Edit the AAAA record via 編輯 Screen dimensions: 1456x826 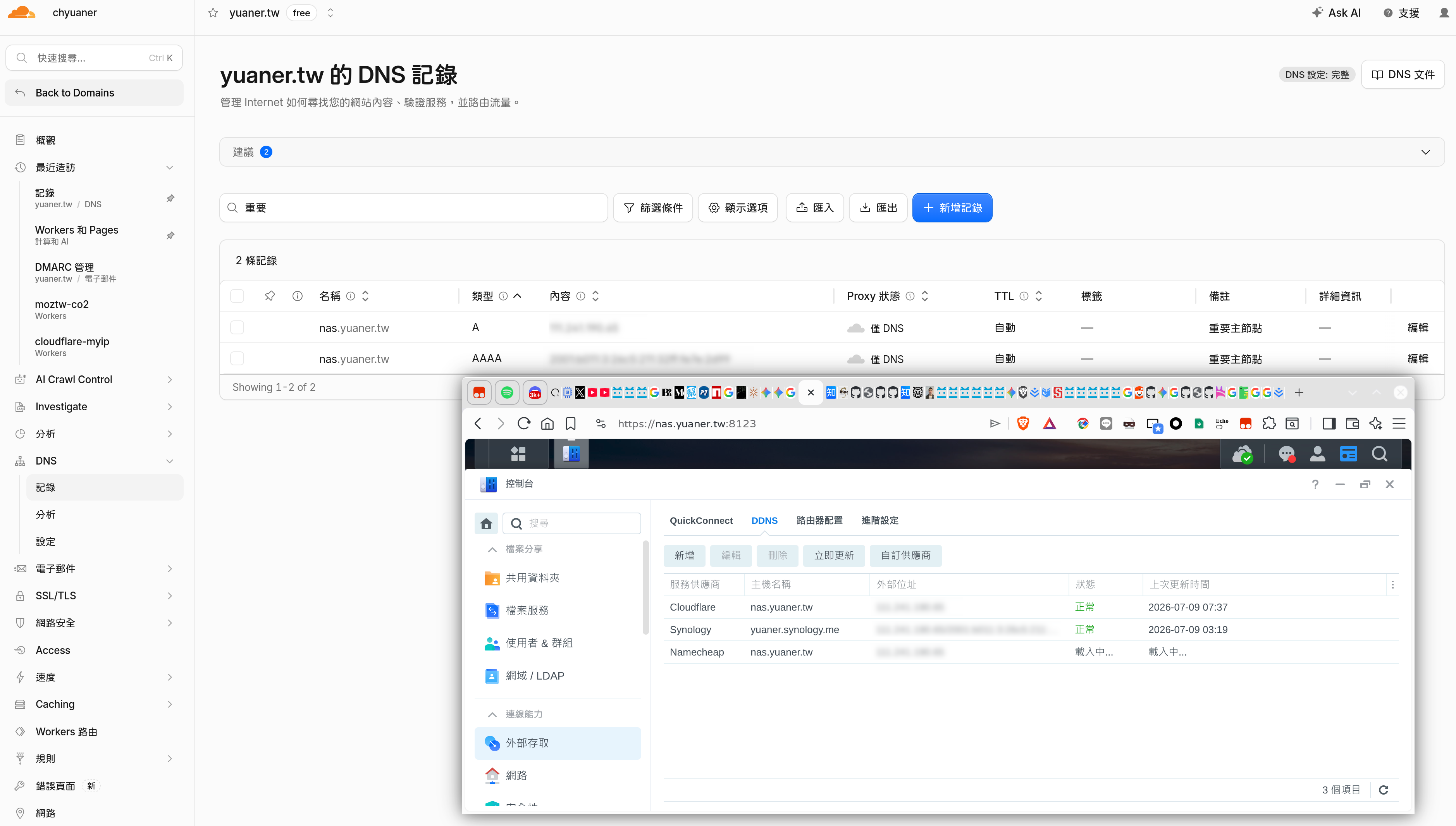point(1417,358)
